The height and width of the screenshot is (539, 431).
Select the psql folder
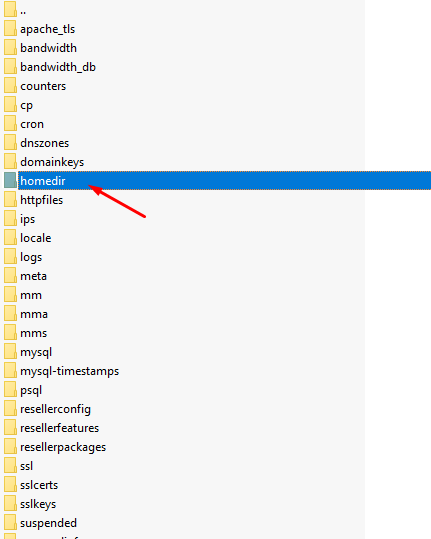point(31,390)
